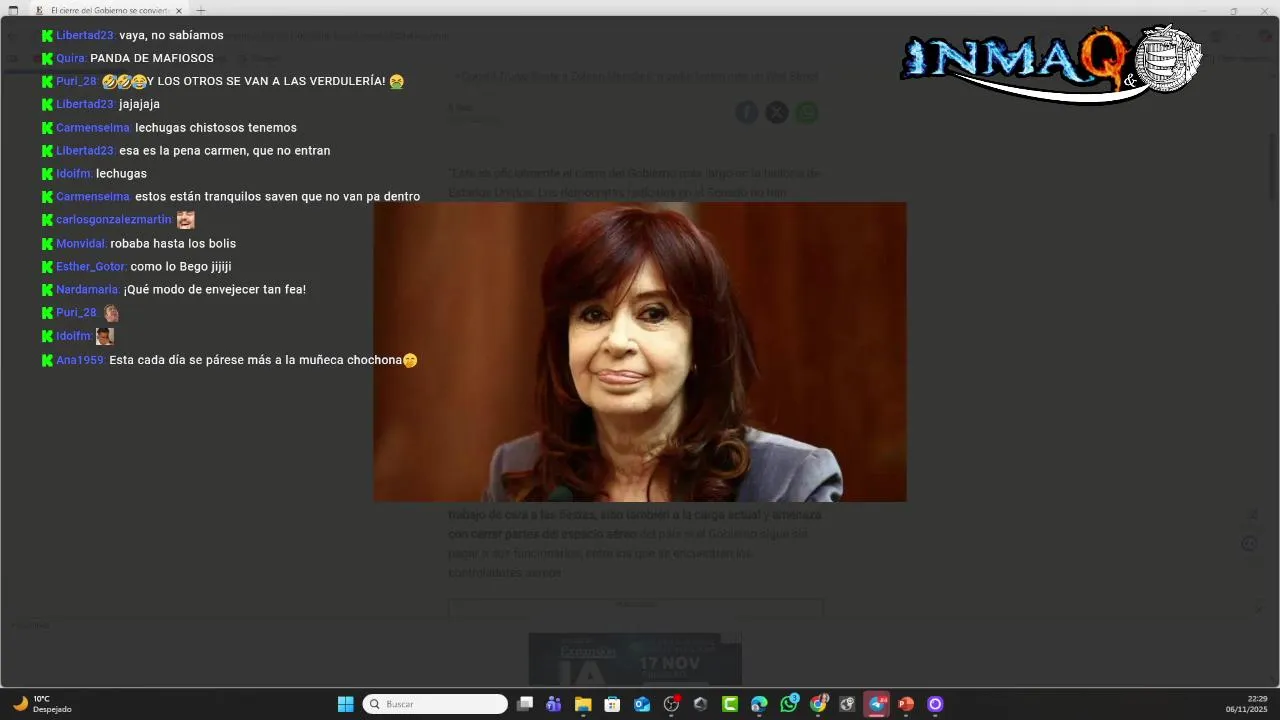Click the emote next to Puri_28's last message

[111, 313]
